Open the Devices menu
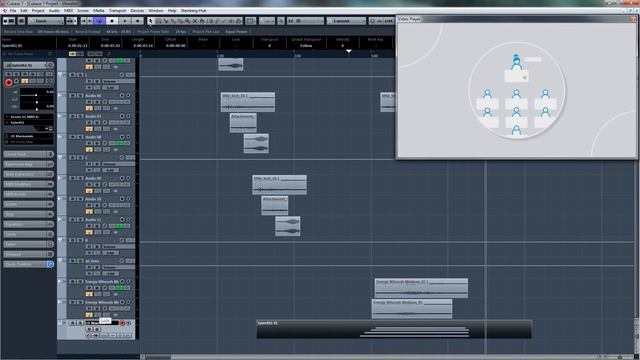 137,11
